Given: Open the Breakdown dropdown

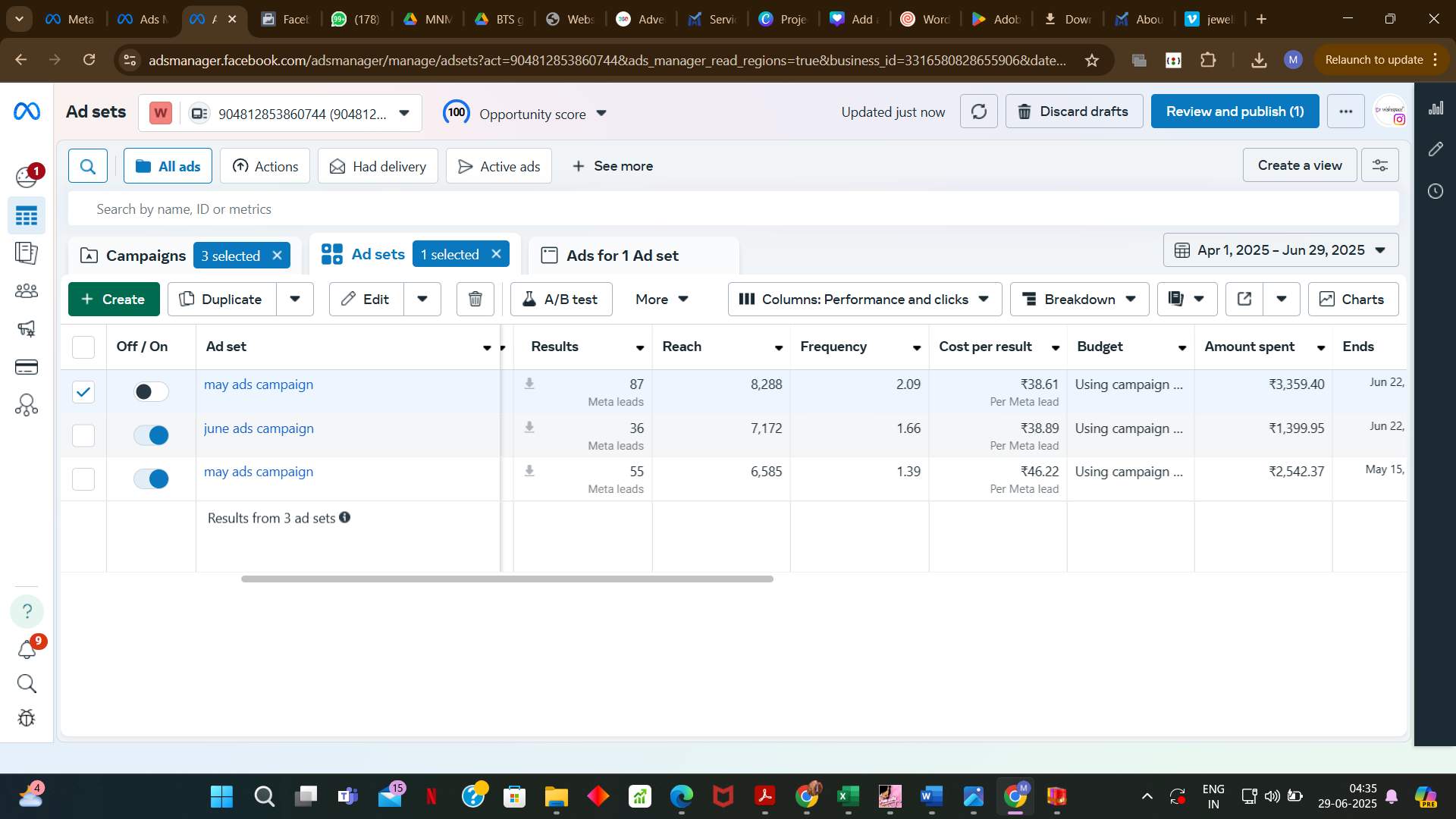Looking at the screenshot, I should [x=1080, y=299].
